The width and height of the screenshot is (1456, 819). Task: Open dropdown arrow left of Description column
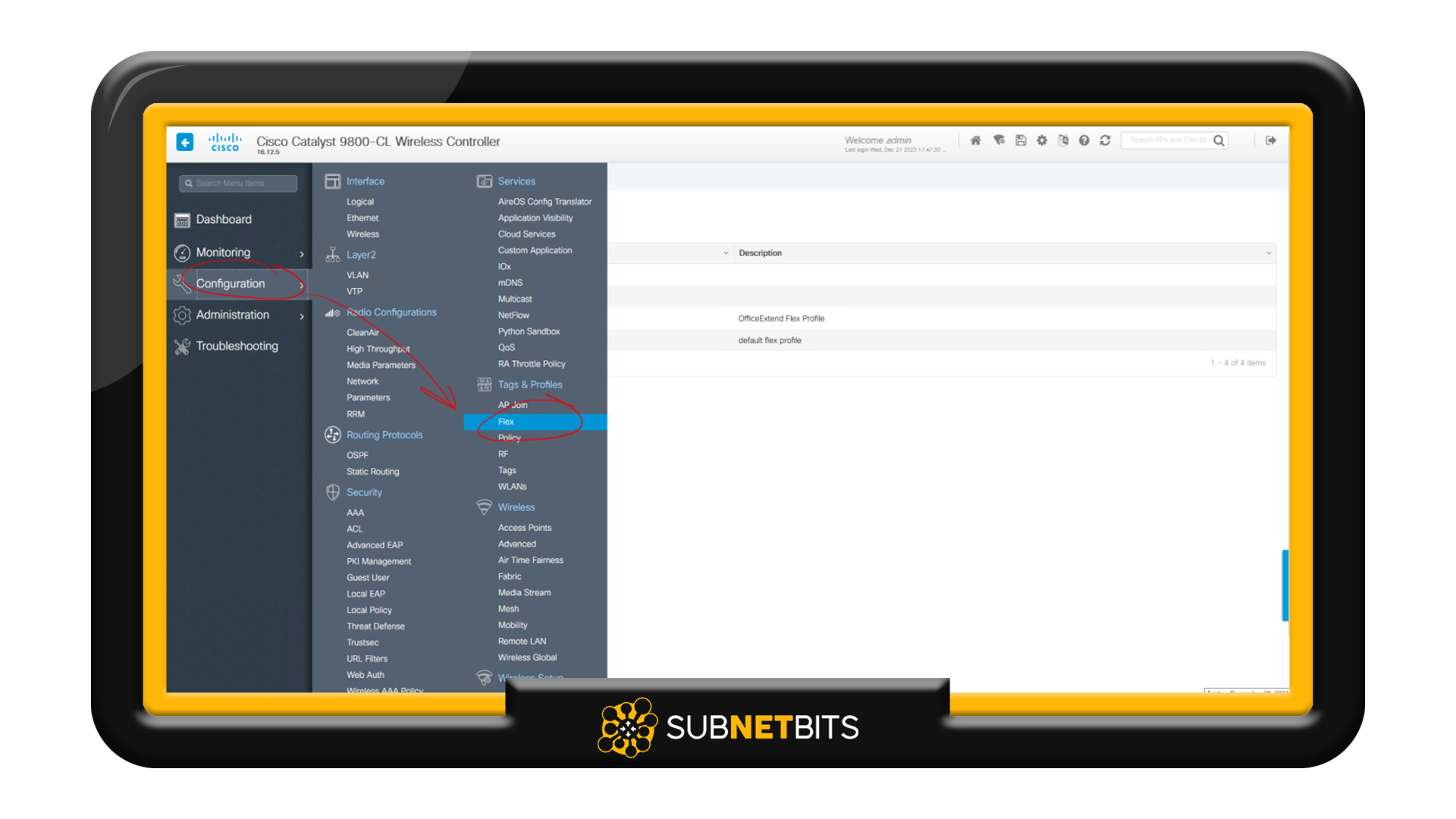coord(726,253)
